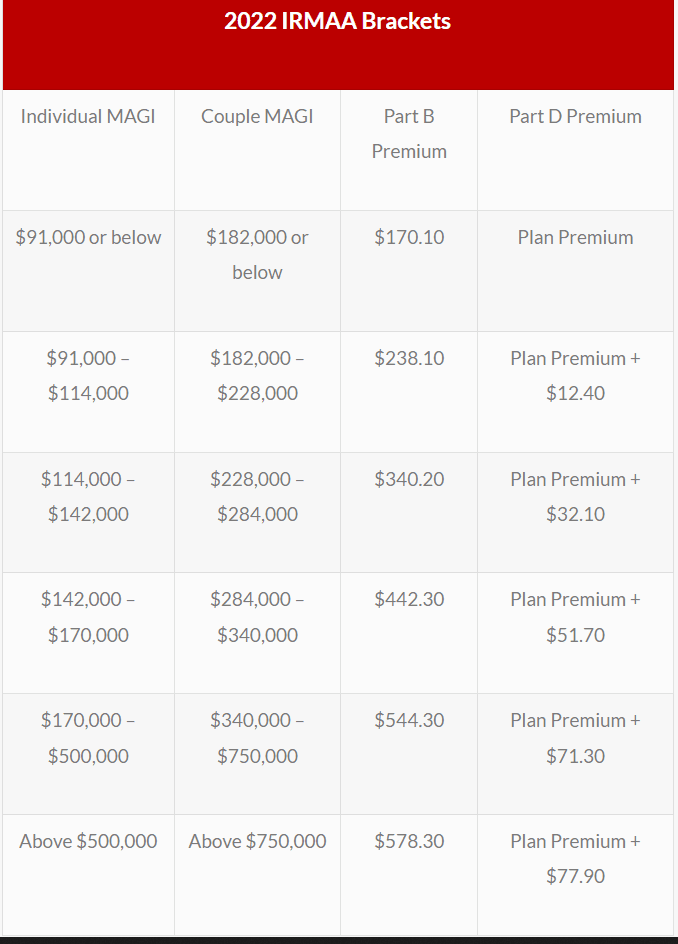Select the Individual MAGI column header
This screenshot has height=944, width=678.
pyautogui.click(x=88, y=116)
